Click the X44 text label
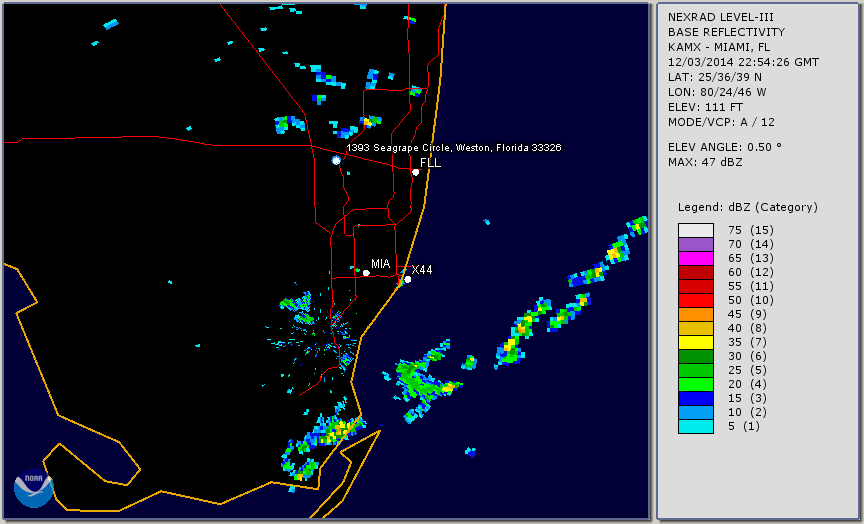864x524 pixels. click(422, 269)
